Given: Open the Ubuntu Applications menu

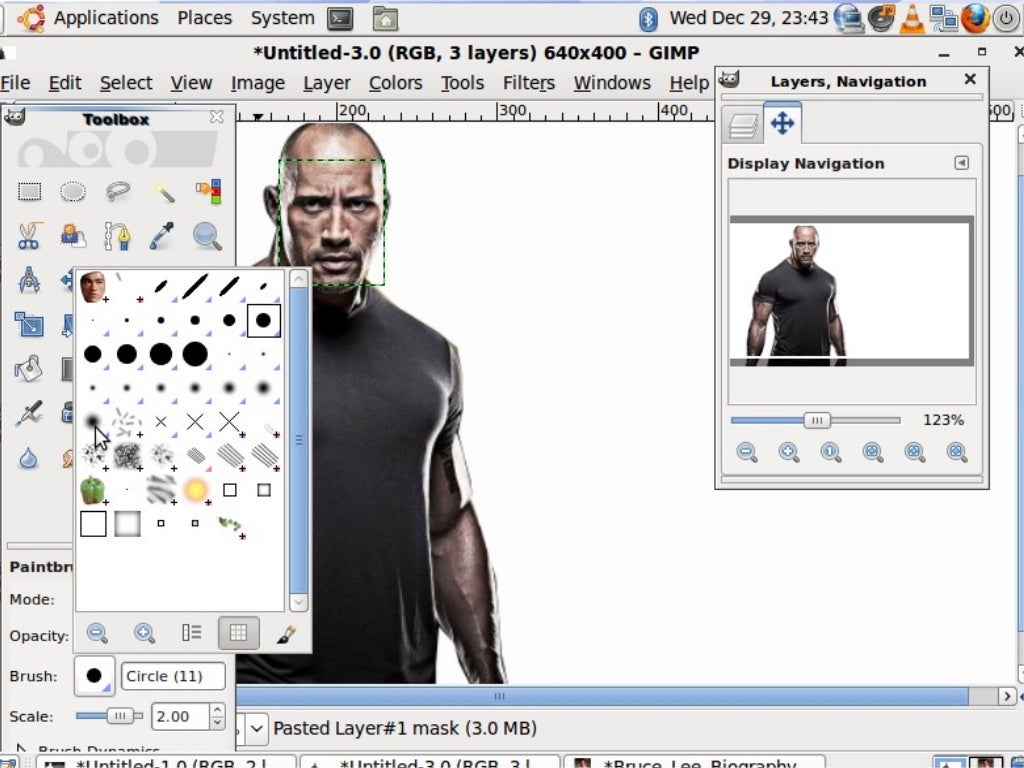Looking at the screenshot, I should tap(88, 18).
